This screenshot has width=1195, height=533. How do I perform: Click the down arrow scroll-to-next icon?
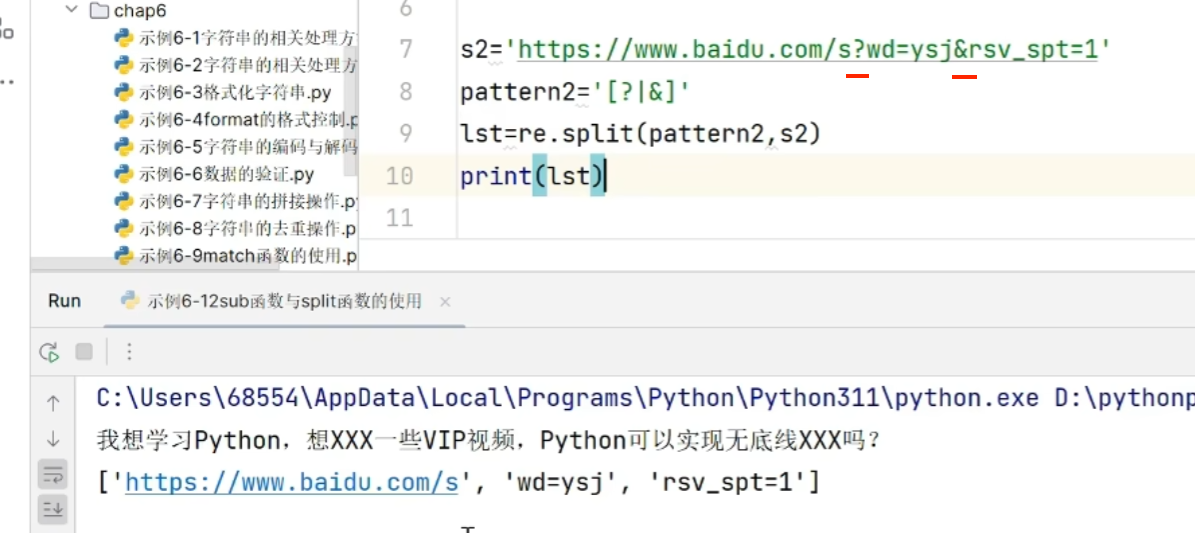tap(53, 438)
